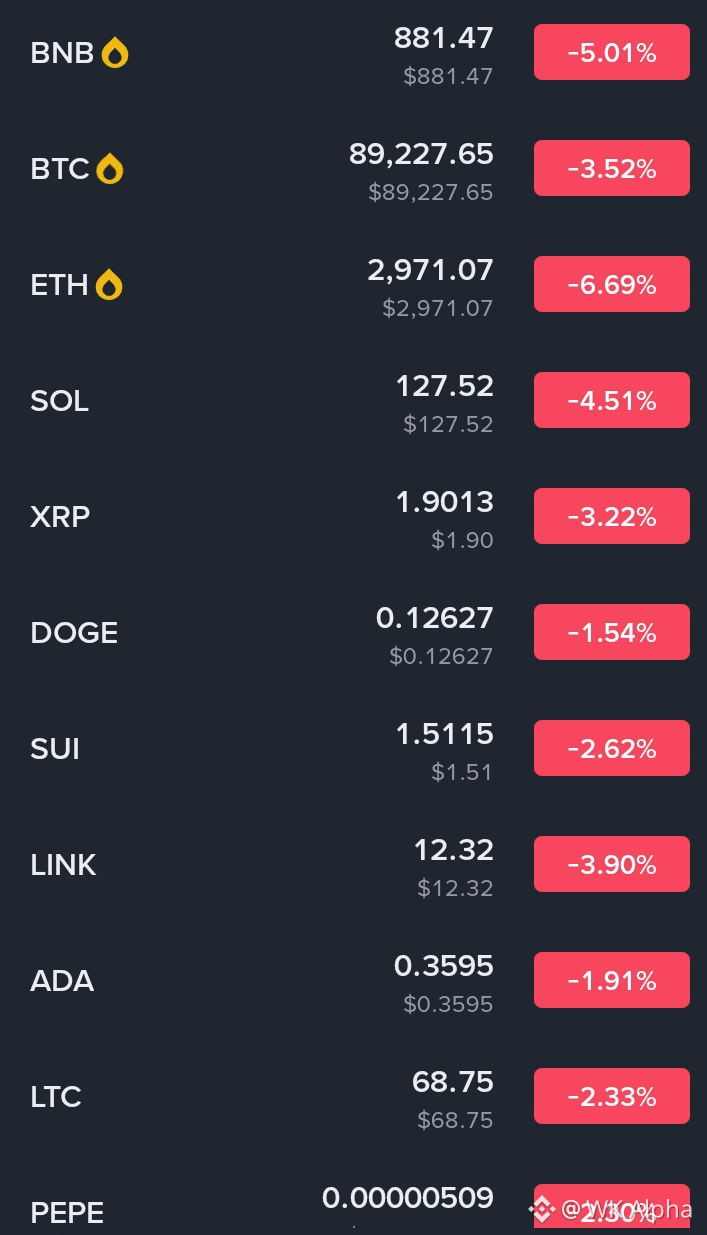
Task: Select the PEPE coin name
Action: click(67, 1213)
